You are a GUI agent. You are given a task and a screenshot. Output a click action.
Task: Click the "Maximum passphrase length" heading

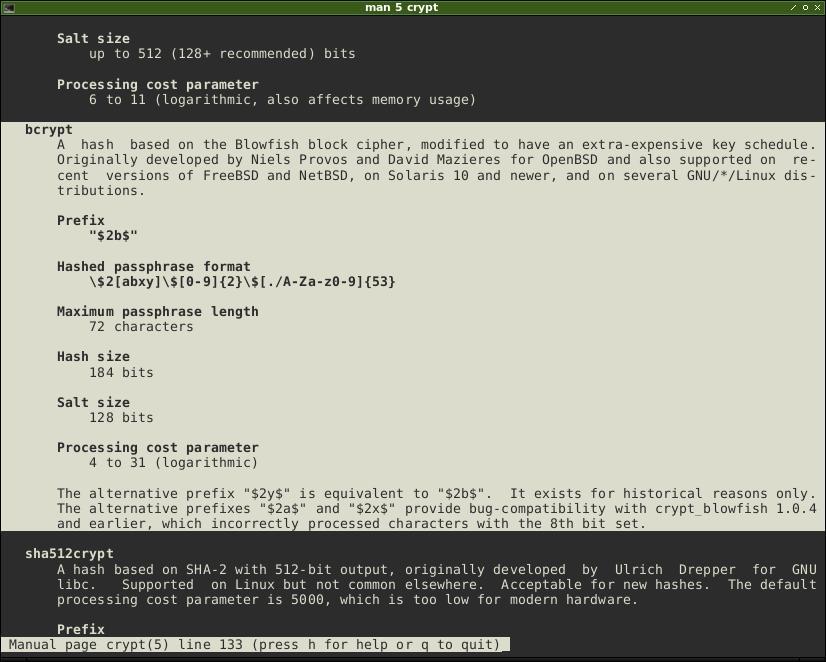[158, 311]
